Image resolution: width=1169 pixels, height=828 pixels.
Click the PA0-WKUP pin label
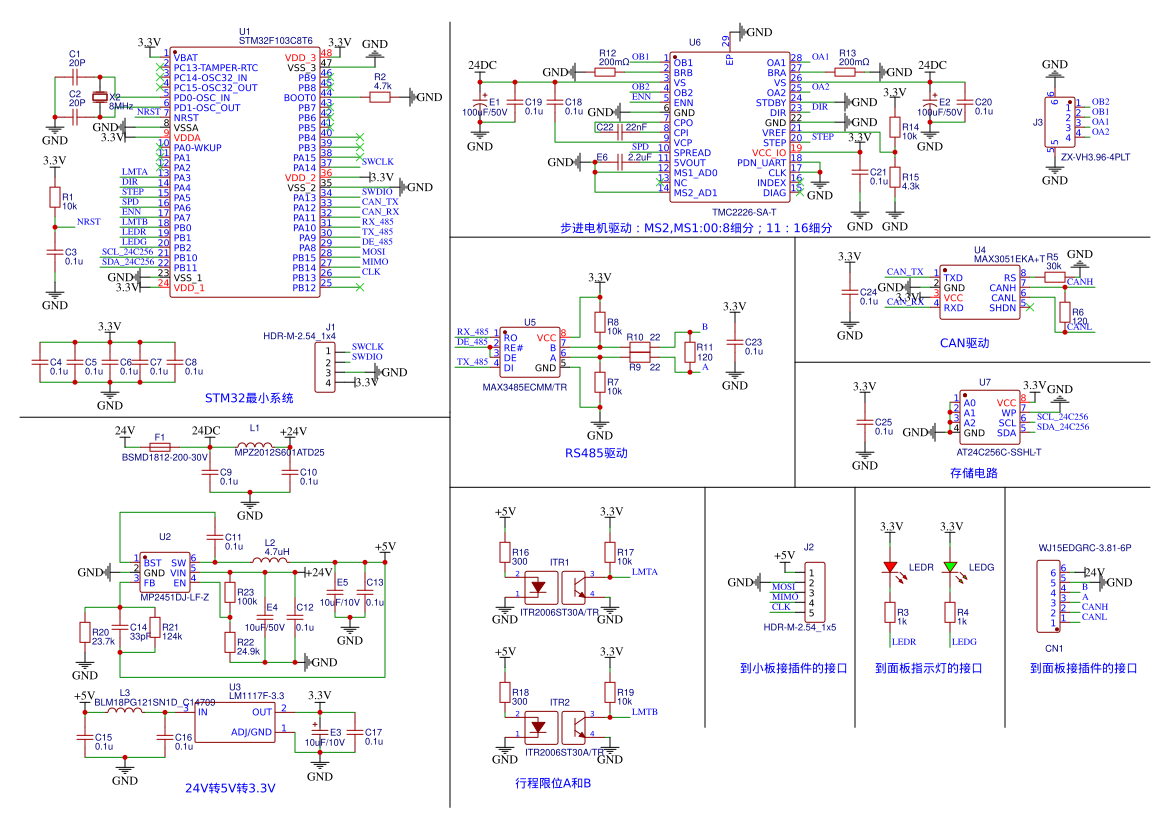[198, 148]
